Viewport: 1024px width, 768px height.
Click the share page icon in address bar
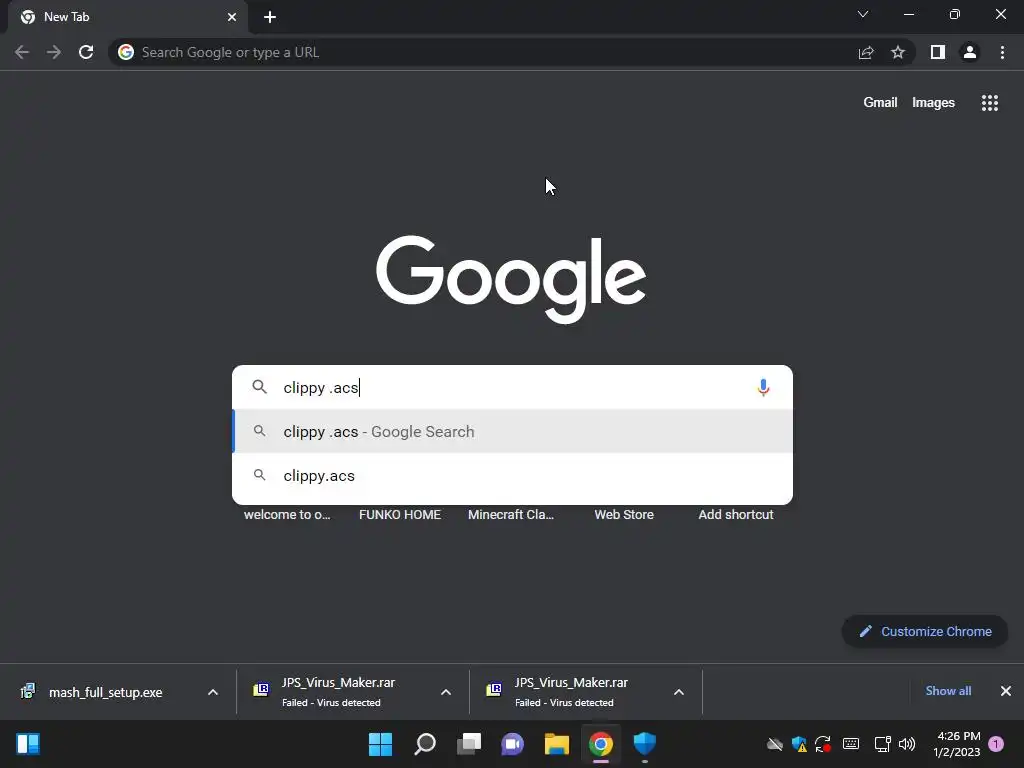pos(866,52)
